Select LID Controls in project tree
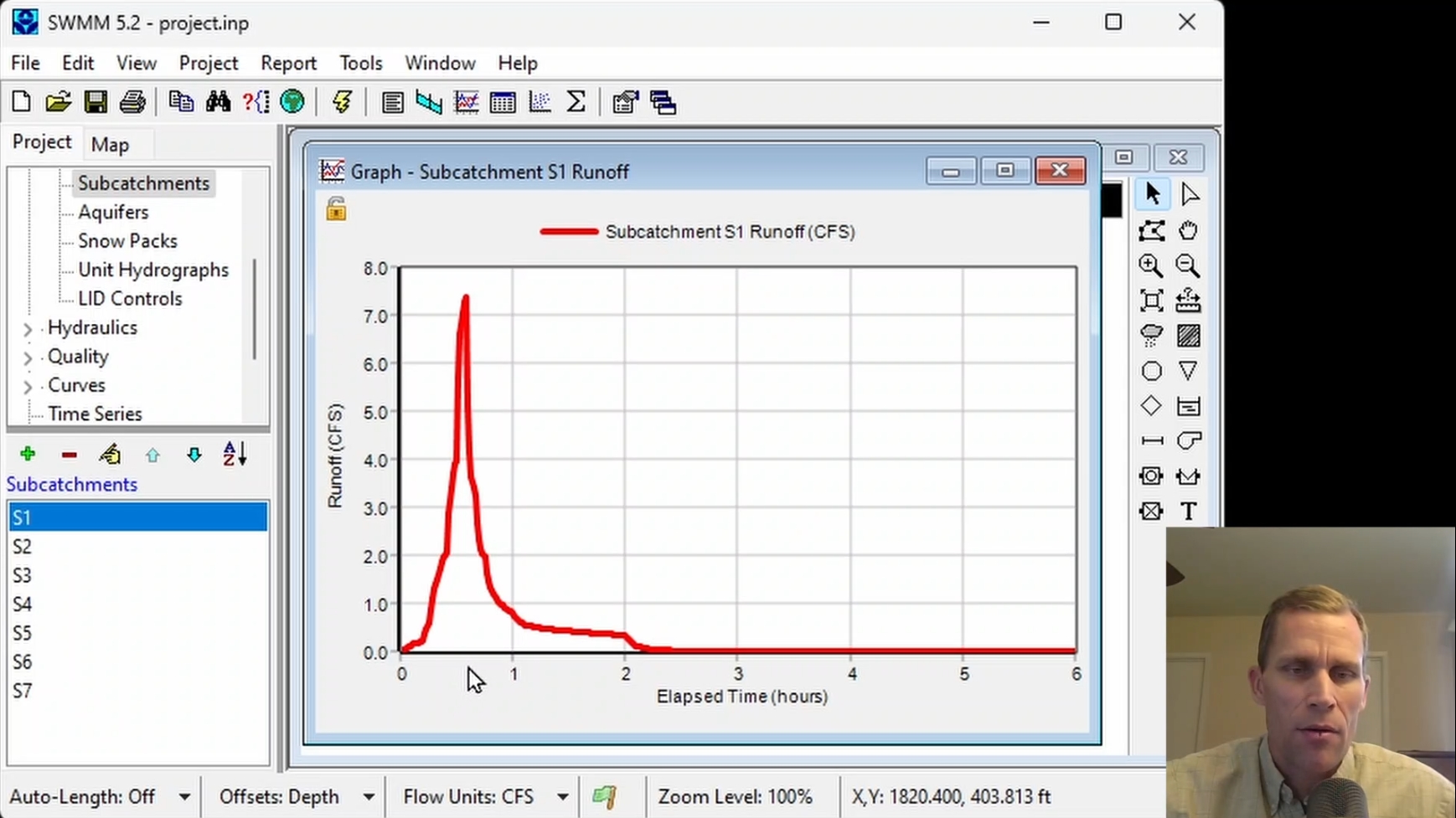This screenshot has height=818, width=1456. [130, 299]
